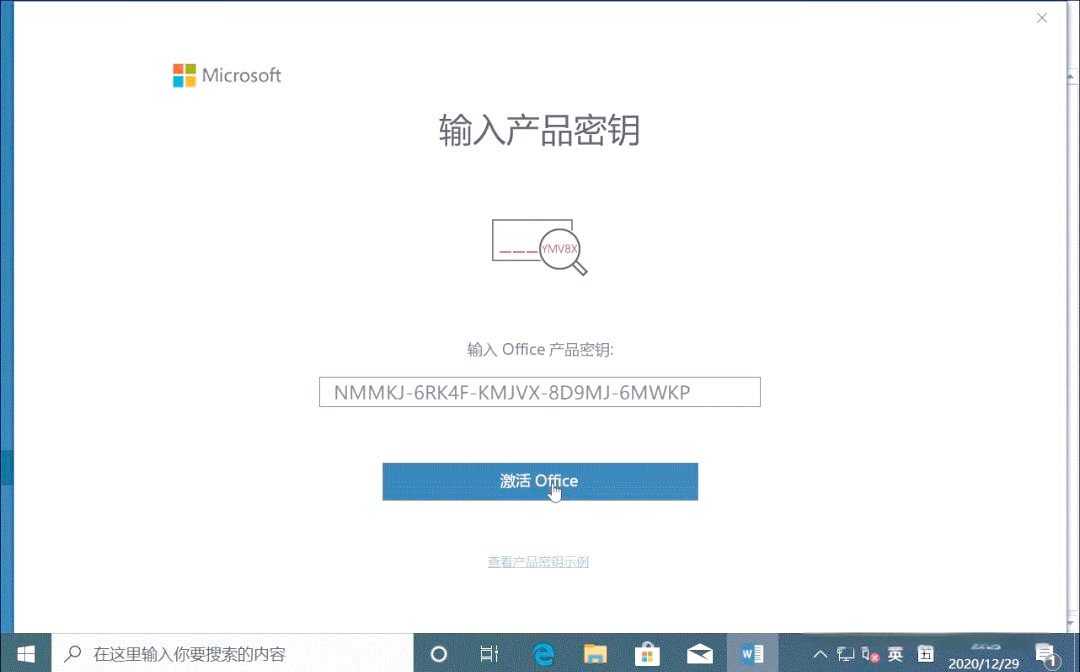Viewport: 1080px width, 672px height.
Task: Open Microsoft Store from the taskbar
Action: [647, 653]
